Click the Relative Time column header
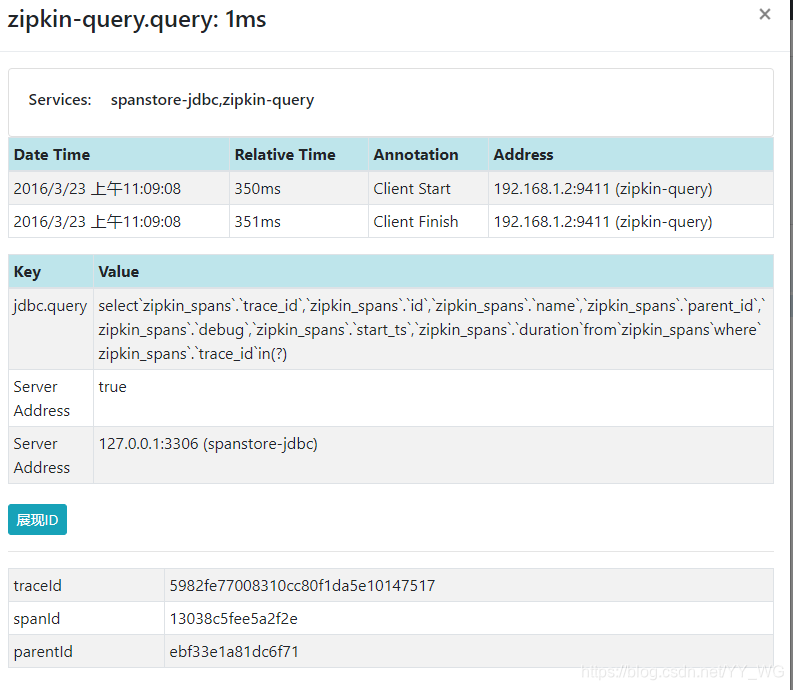Viewport: 793px width, 690px height. click(299, 154)
